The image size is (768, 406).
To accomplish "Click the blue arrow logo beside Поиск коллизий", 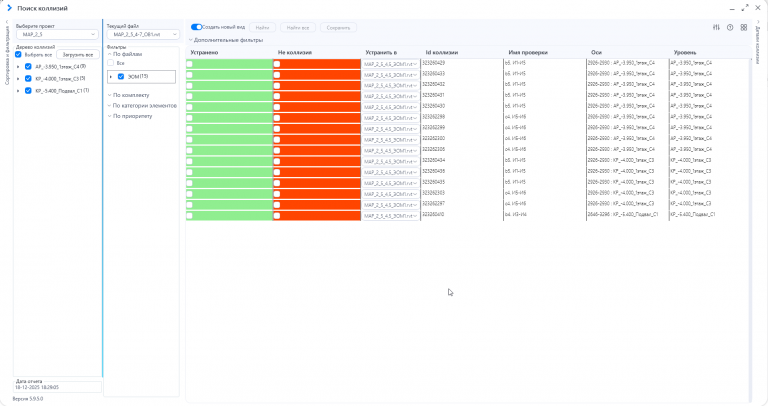I will pos(9,8).
